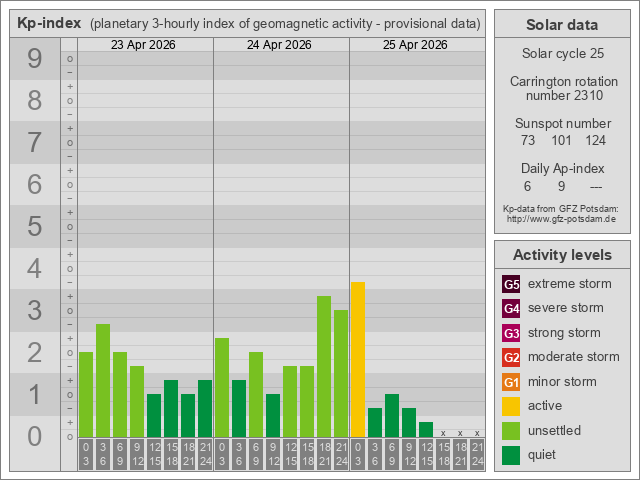
Task: Click the Solar data panel heading
Action: click(x=561, y=25)
